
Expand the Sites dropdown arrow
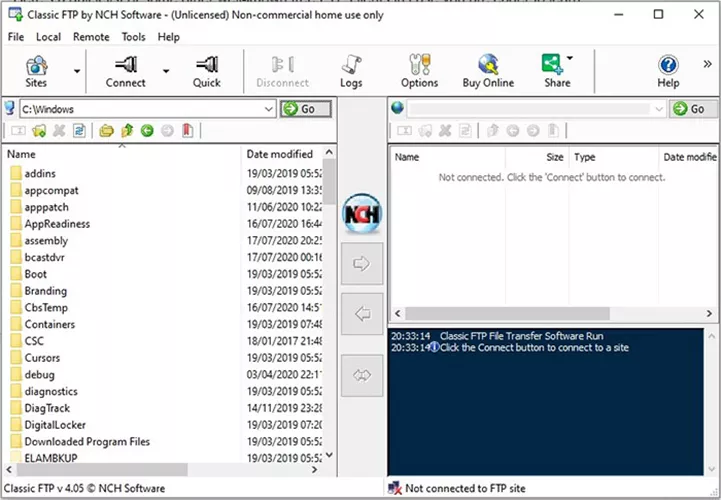[x=77, y=71]
